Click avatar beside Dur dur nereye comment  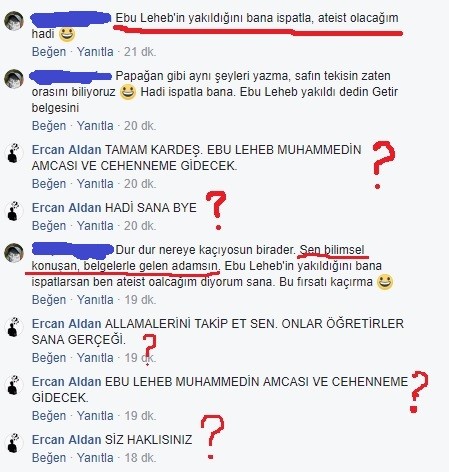coord(14,253)
